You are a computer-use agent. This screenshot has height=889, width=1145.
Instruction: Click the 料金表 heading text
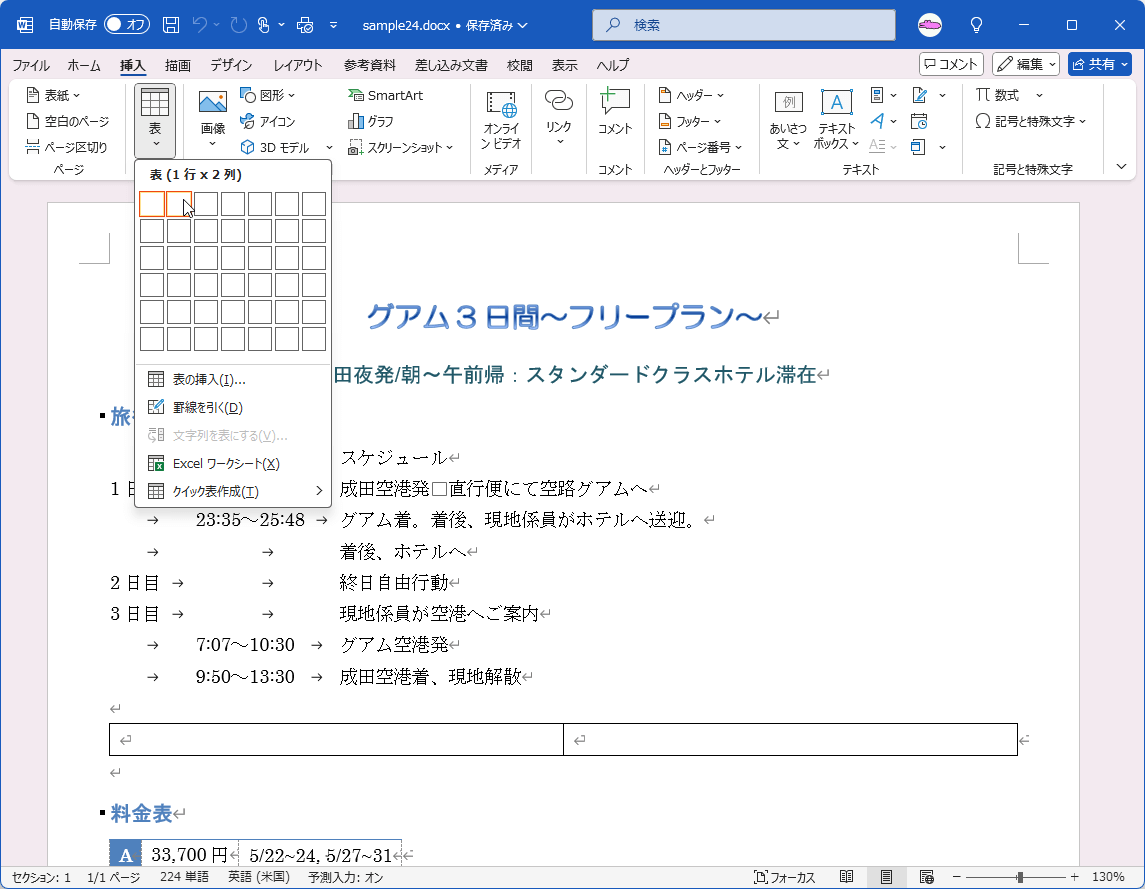pos(141,813)
